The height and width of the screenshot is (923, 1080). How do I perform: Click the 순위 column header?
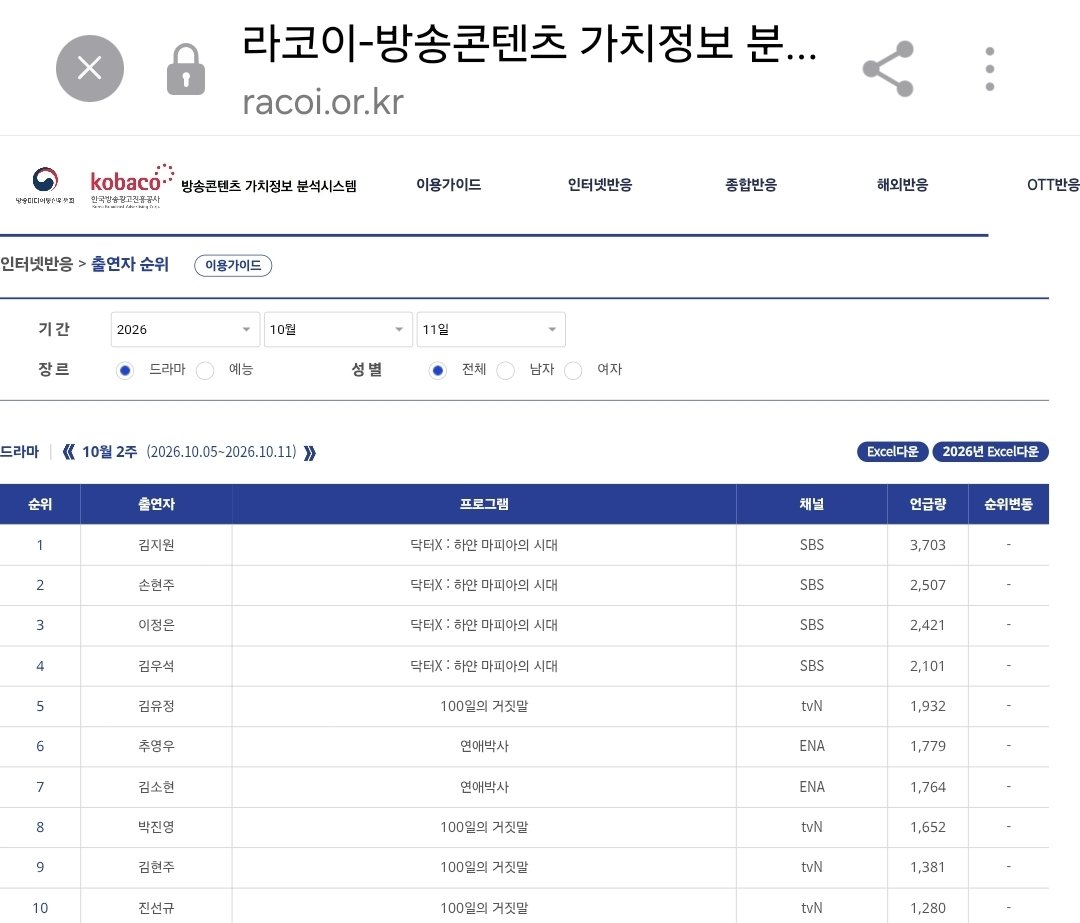[x=40, y=504]
